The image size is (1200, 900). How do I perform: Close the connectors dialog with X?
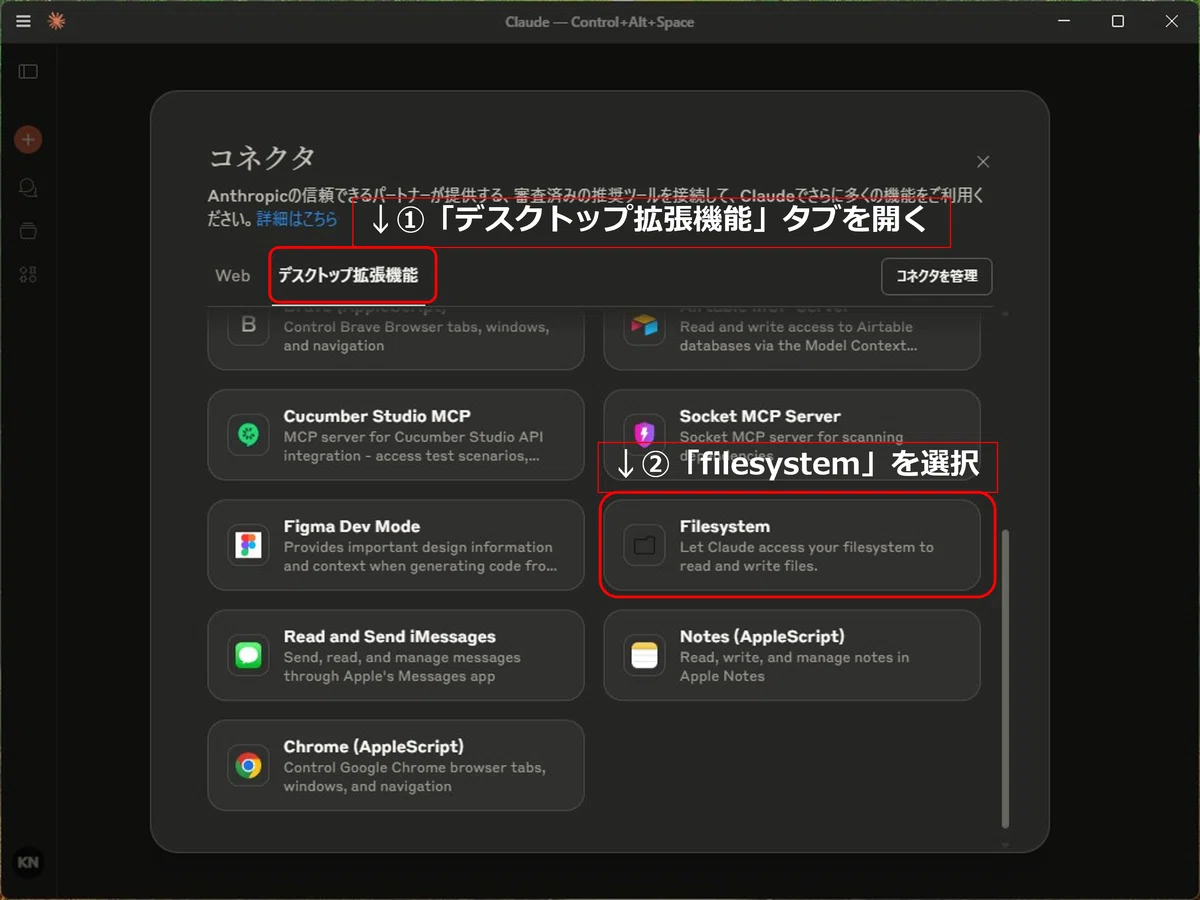point(983,162)
